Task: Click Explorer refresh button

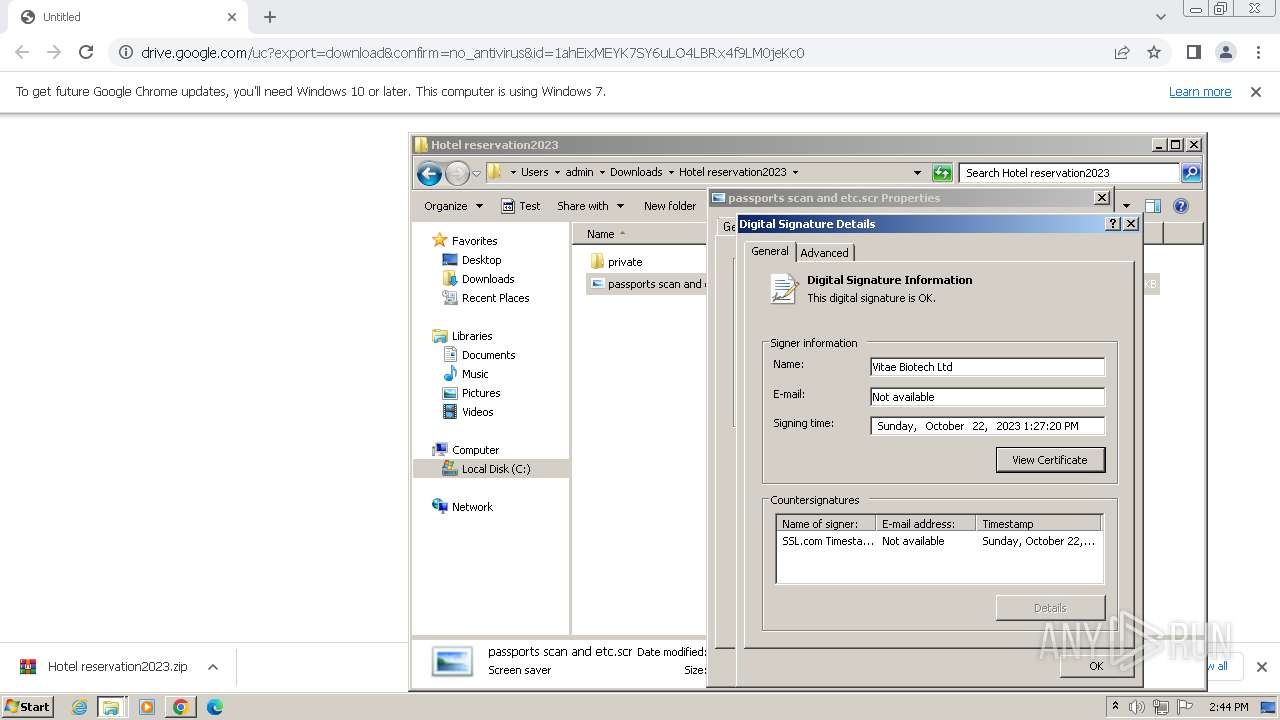Action: (x=941, y=173)
